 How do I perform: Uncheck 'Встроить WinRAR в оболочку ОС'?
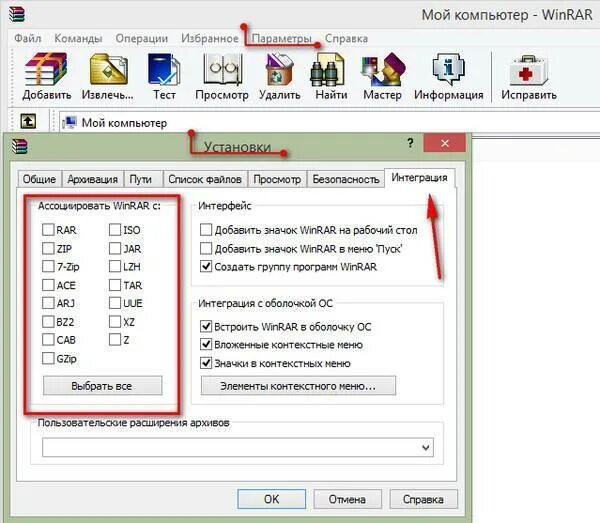[x=206, y=326]
